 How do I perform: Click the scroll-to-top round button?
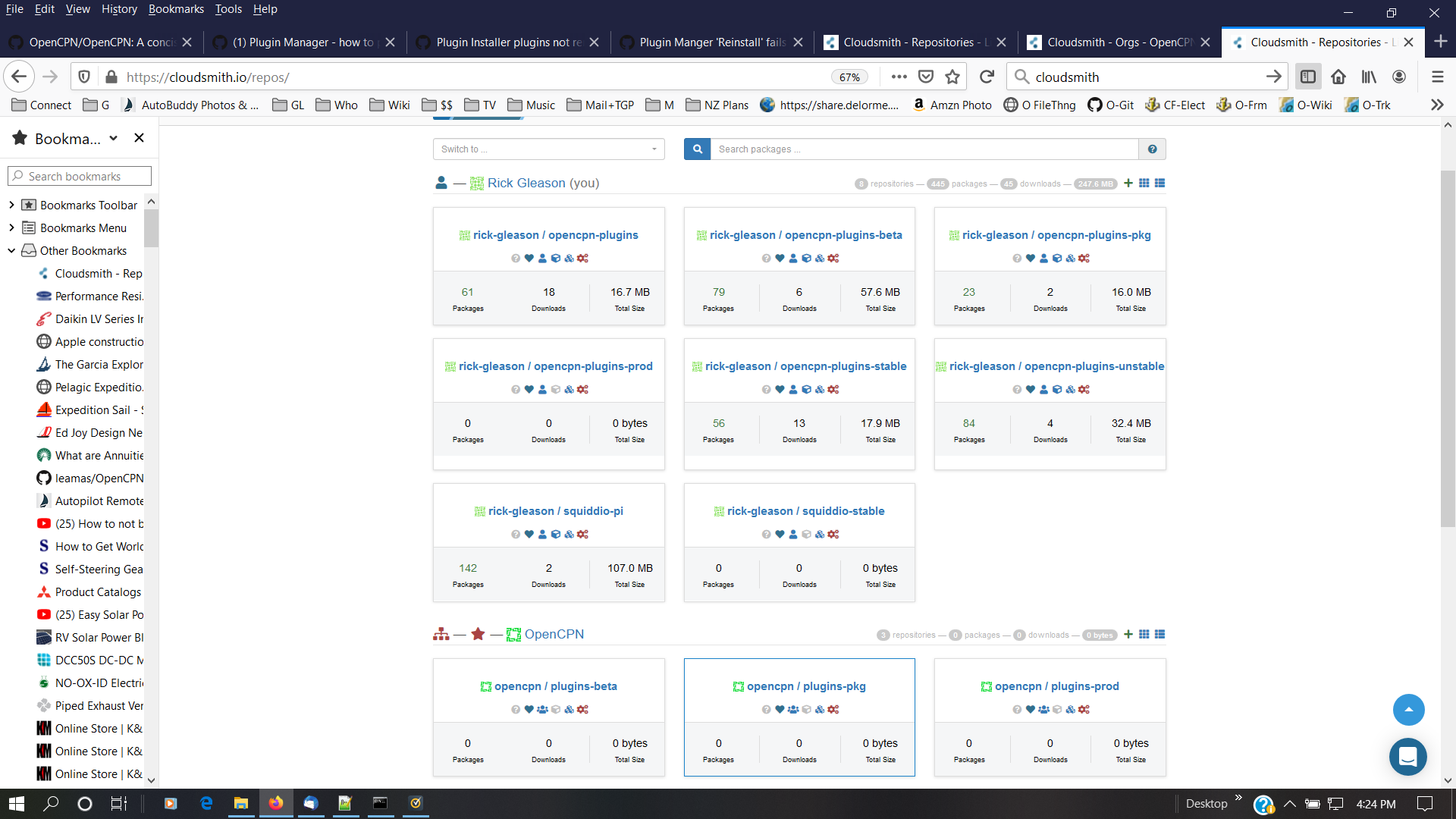1409,710
